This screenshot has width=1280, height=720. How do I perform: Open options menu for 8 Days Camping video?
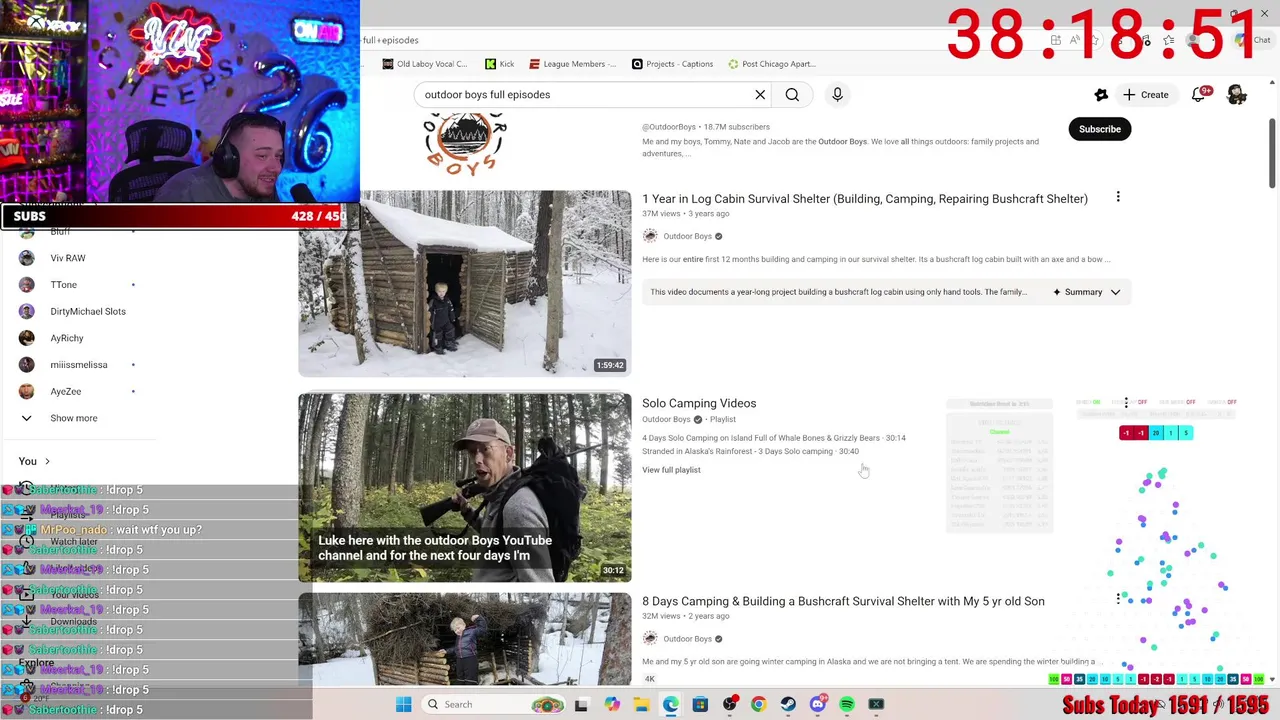click(1118, 599)
